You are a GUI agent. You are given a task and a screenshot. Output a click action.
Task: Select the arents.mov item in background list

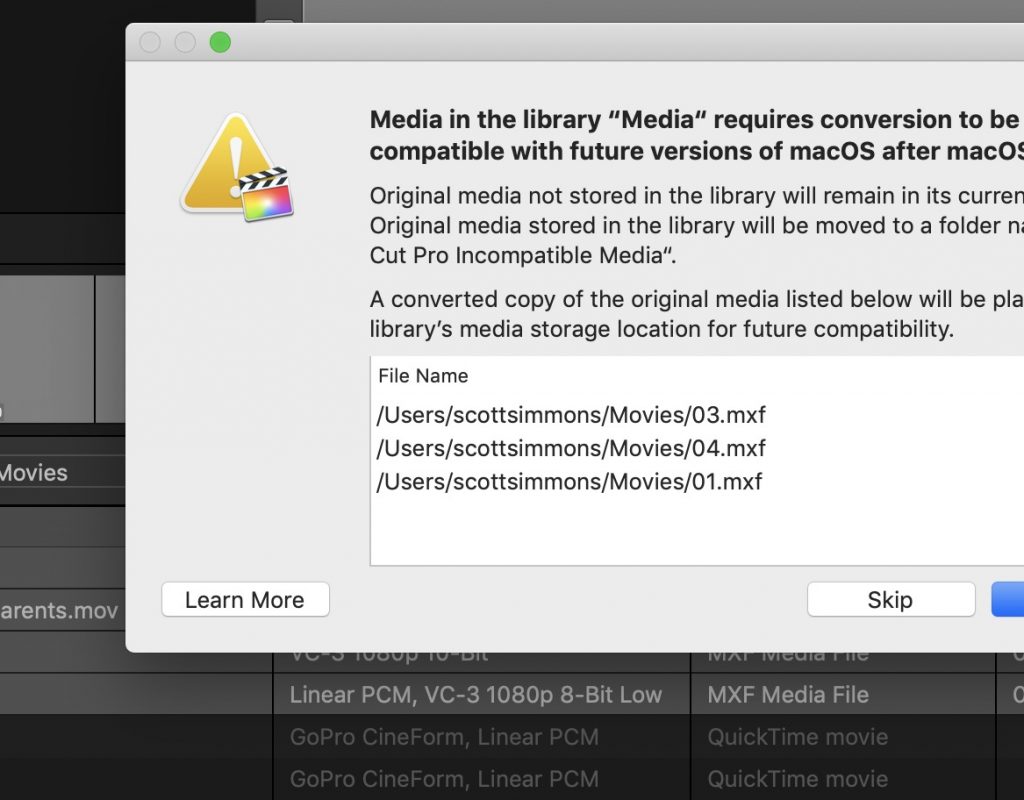coord(59,610)
